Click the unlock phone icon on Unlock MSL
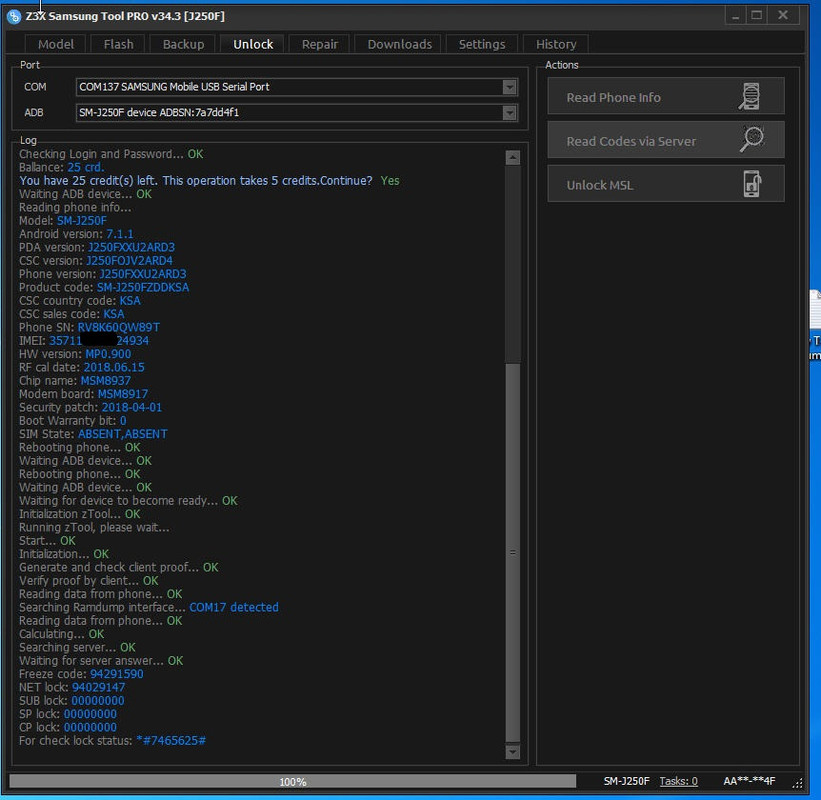 tap(752, 184)
